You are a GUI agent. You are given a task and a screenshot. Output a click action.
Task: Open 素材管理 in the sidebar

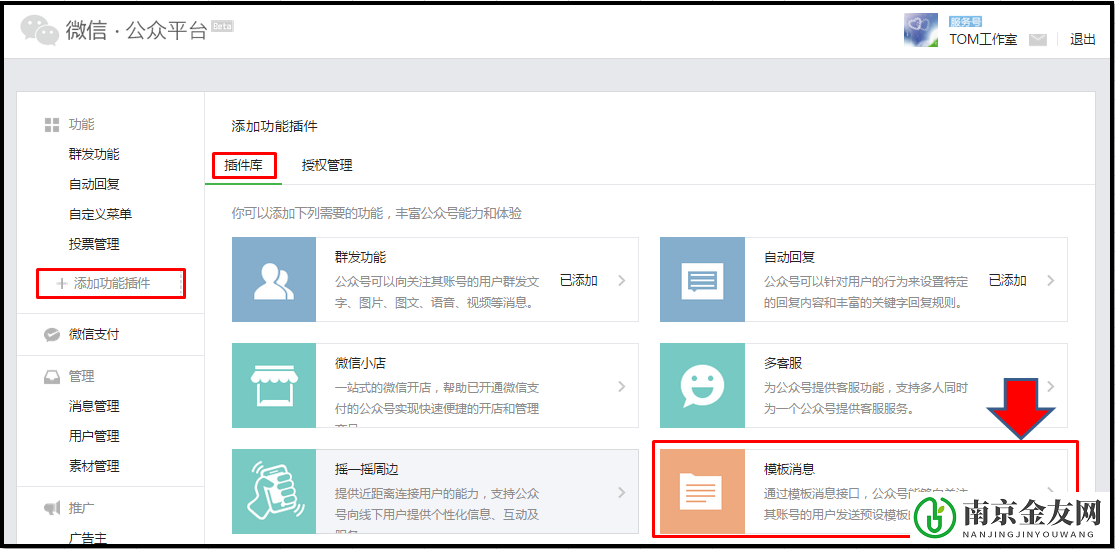point(94,467)
